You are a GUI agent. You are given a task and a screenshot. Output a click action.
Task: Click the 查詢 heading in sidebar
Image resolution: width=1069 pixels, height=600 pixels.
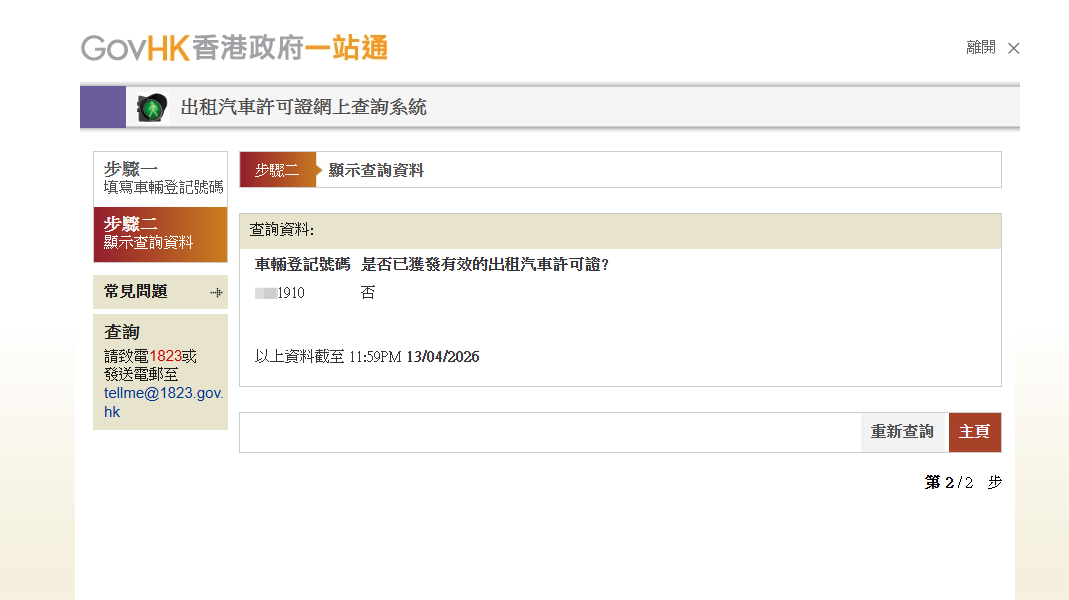122,332
